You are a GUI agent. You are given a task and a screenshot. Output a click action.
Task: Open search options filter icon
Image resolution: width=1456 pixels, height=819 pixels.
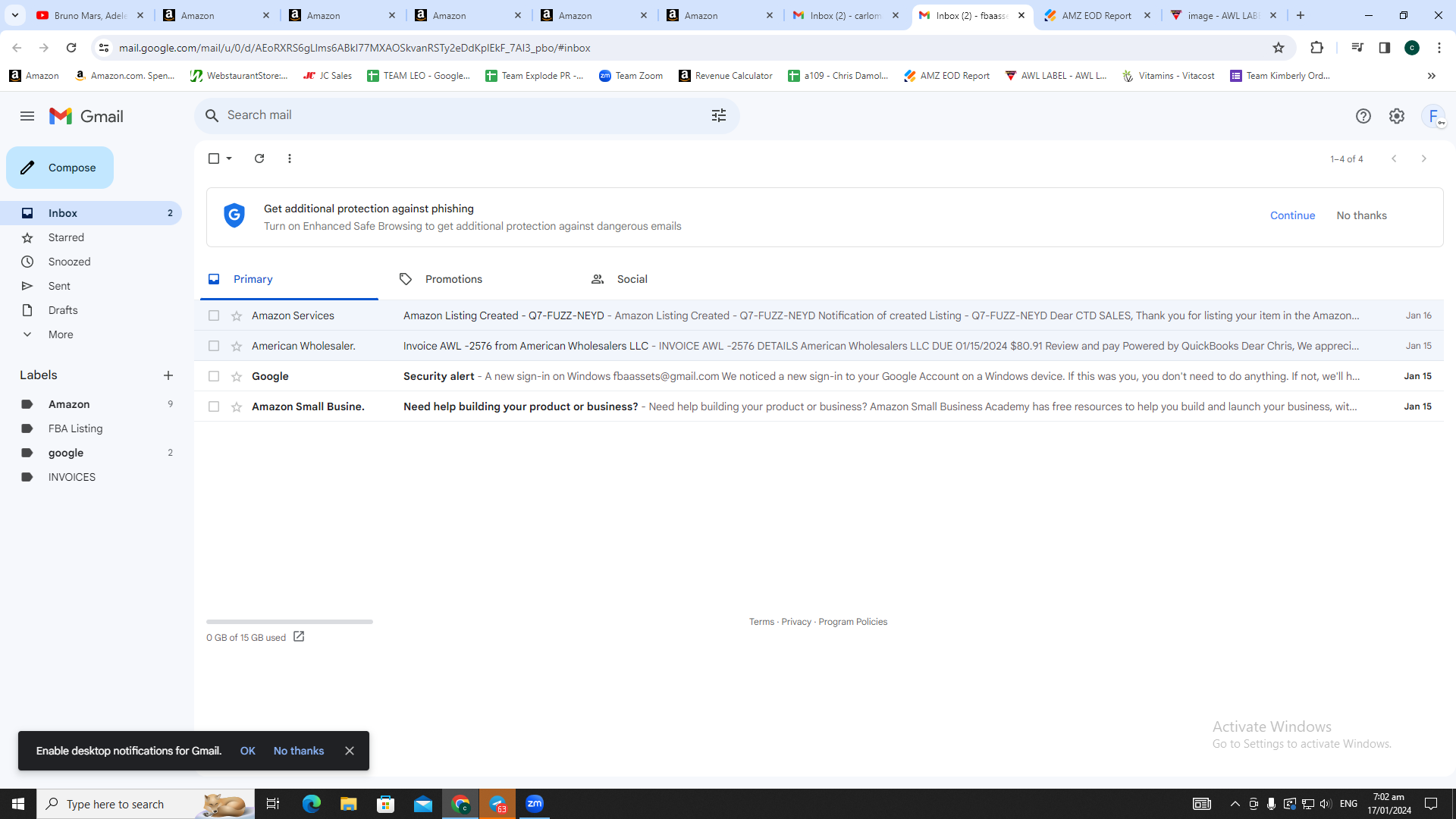pos(719,115)
